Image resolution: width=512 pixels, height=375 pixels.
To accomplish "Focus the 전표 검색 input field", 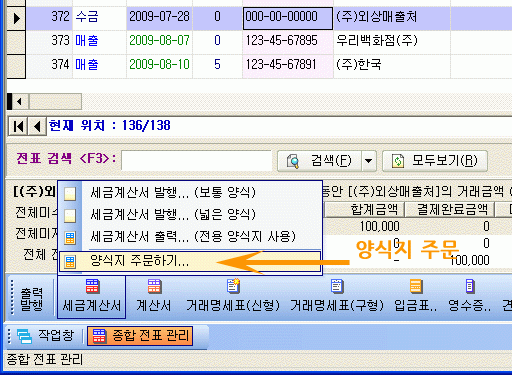I will (196, 161).
